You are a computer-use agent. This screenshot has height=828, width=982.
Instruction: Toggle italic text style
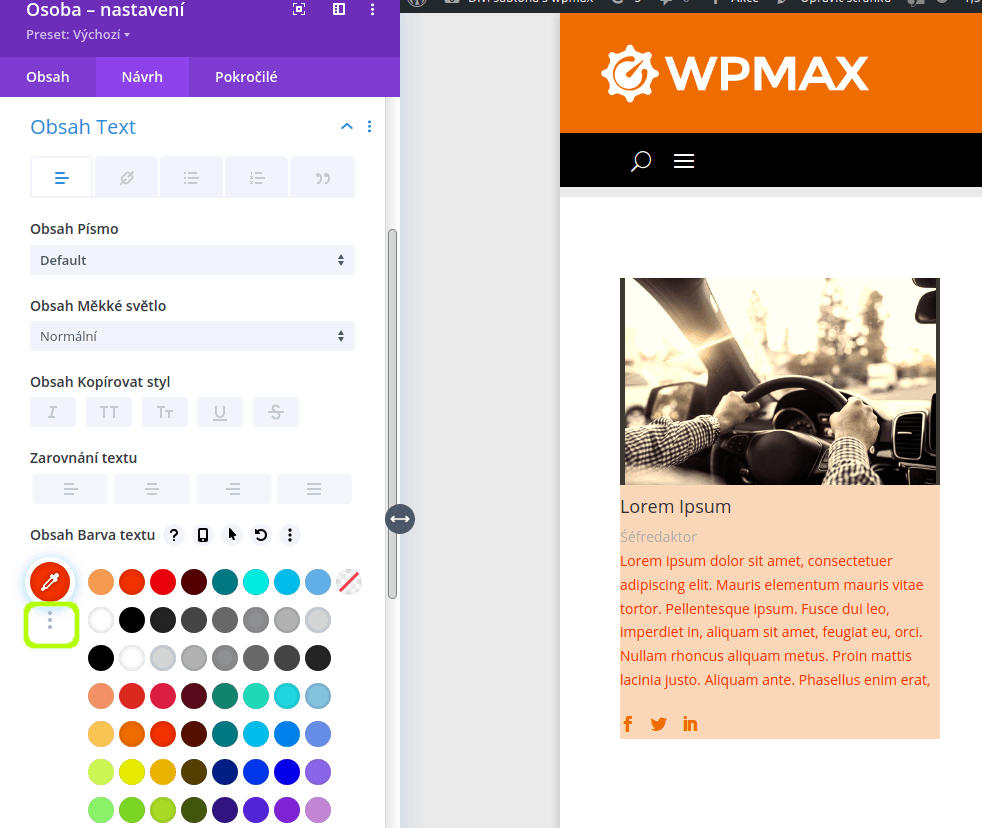pyautogui.click(x=53, y=412)
